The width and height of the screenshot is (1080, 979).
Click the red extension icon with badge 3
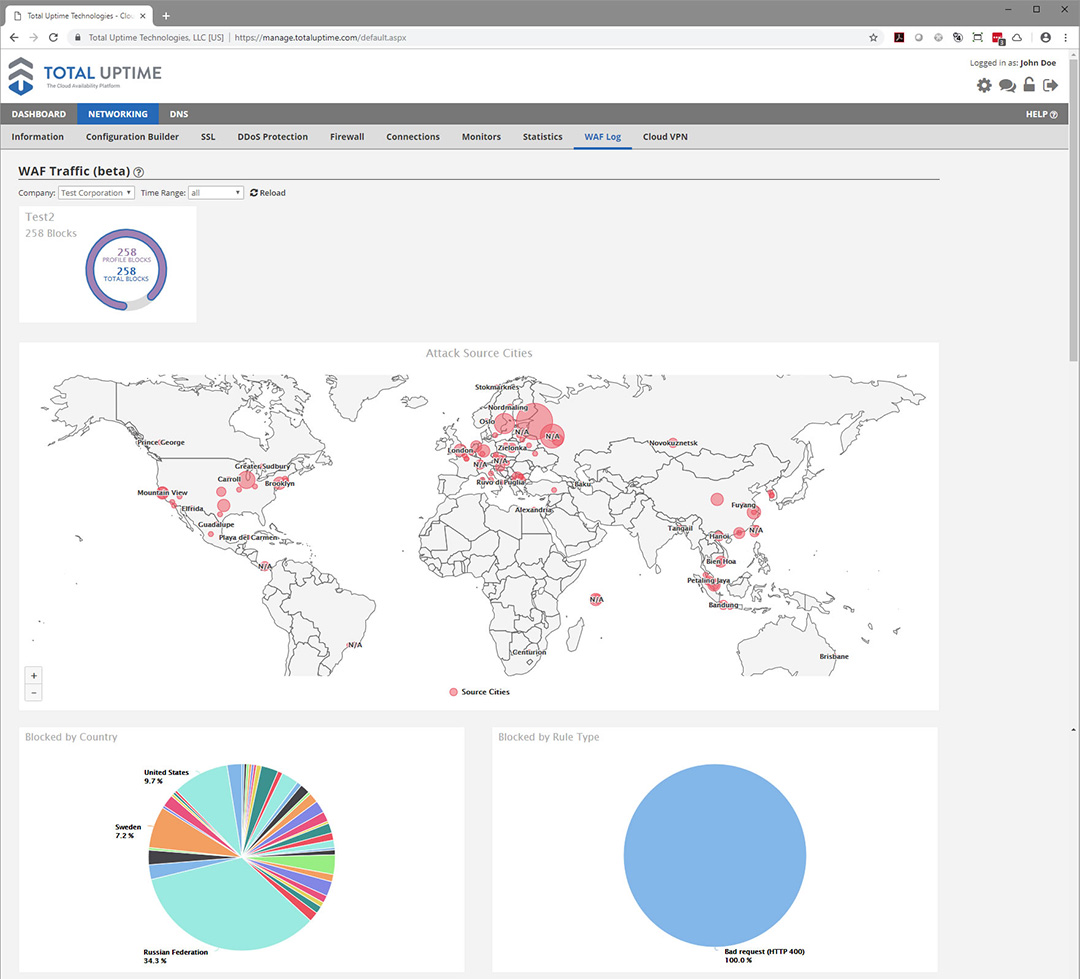998,38
